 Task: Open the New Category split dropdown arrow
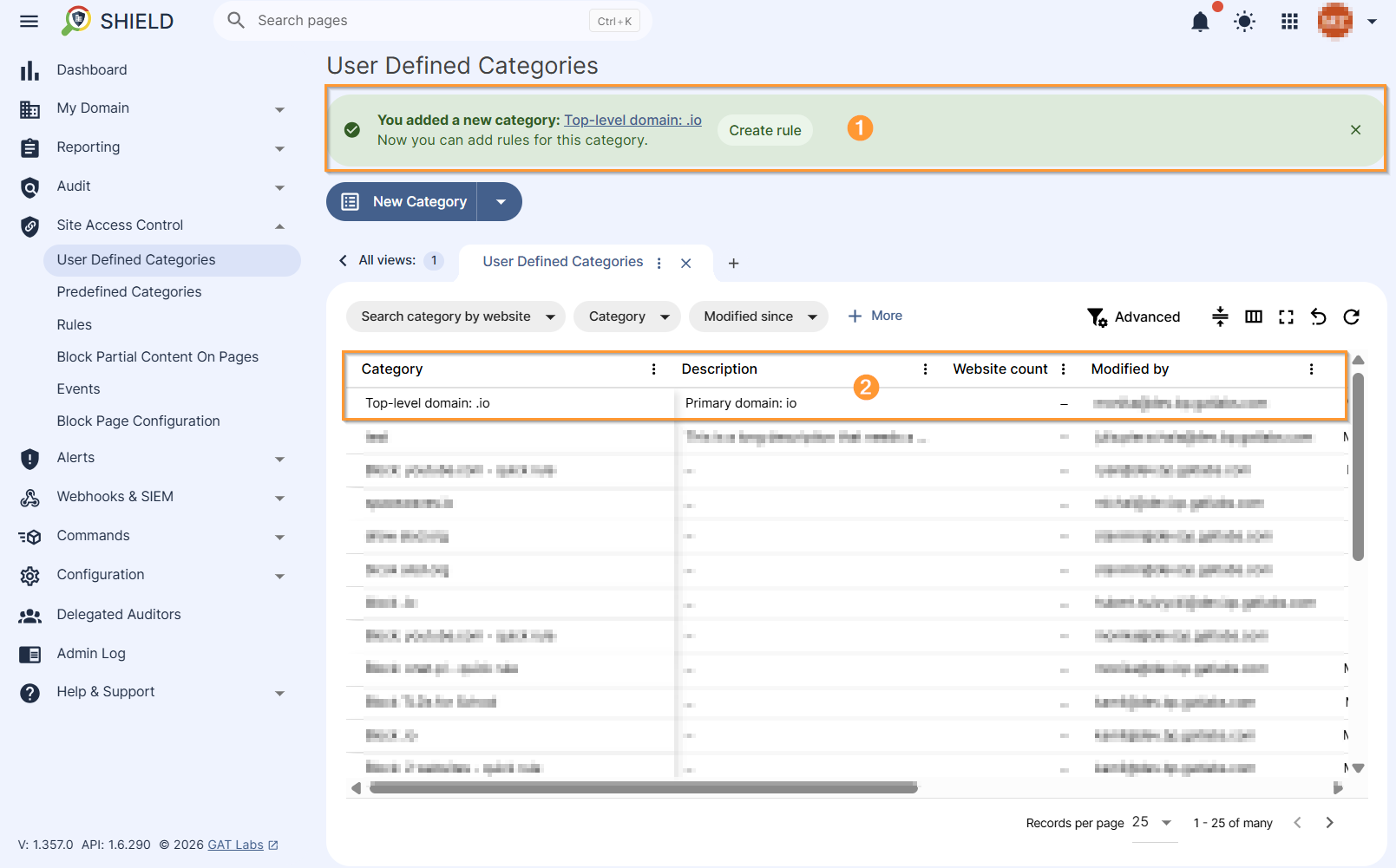[x=501, y=201]
